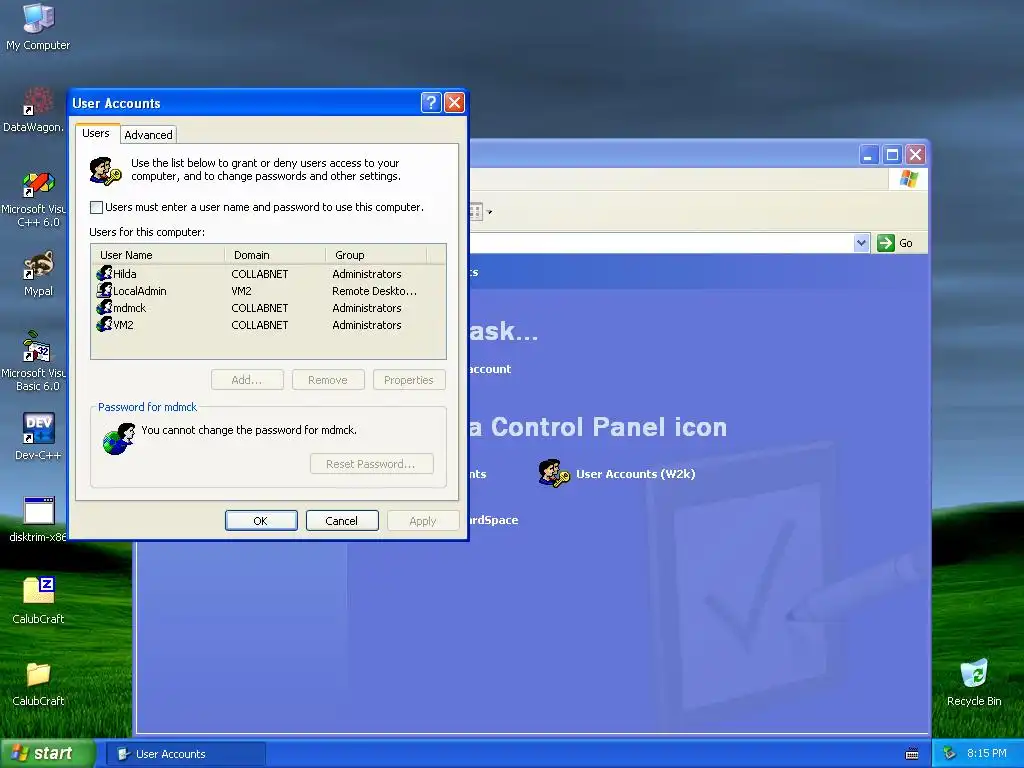Click User Accounts taskbar button
The image size is (1024, 768).
pos(186,754)
